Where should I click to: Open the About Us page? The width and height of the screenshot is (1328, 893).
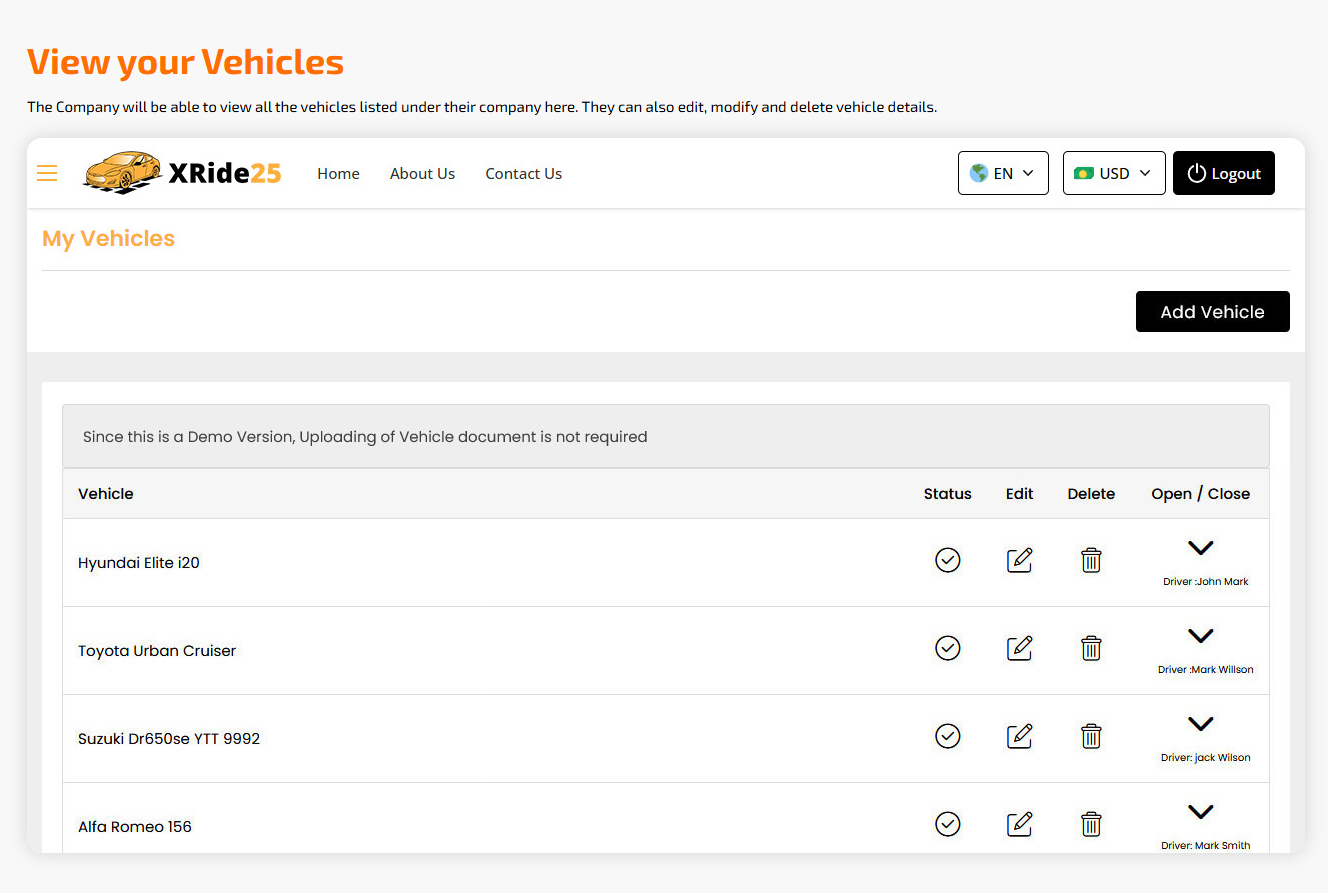(x=422, y=173)
